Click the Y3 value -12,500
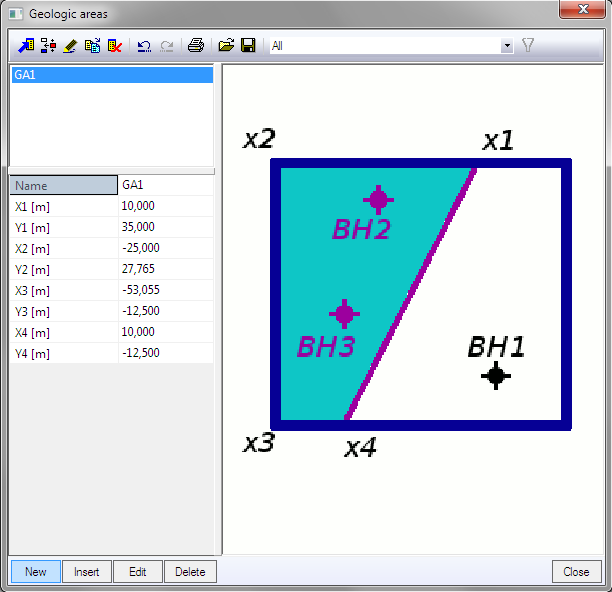 [165, 311]
